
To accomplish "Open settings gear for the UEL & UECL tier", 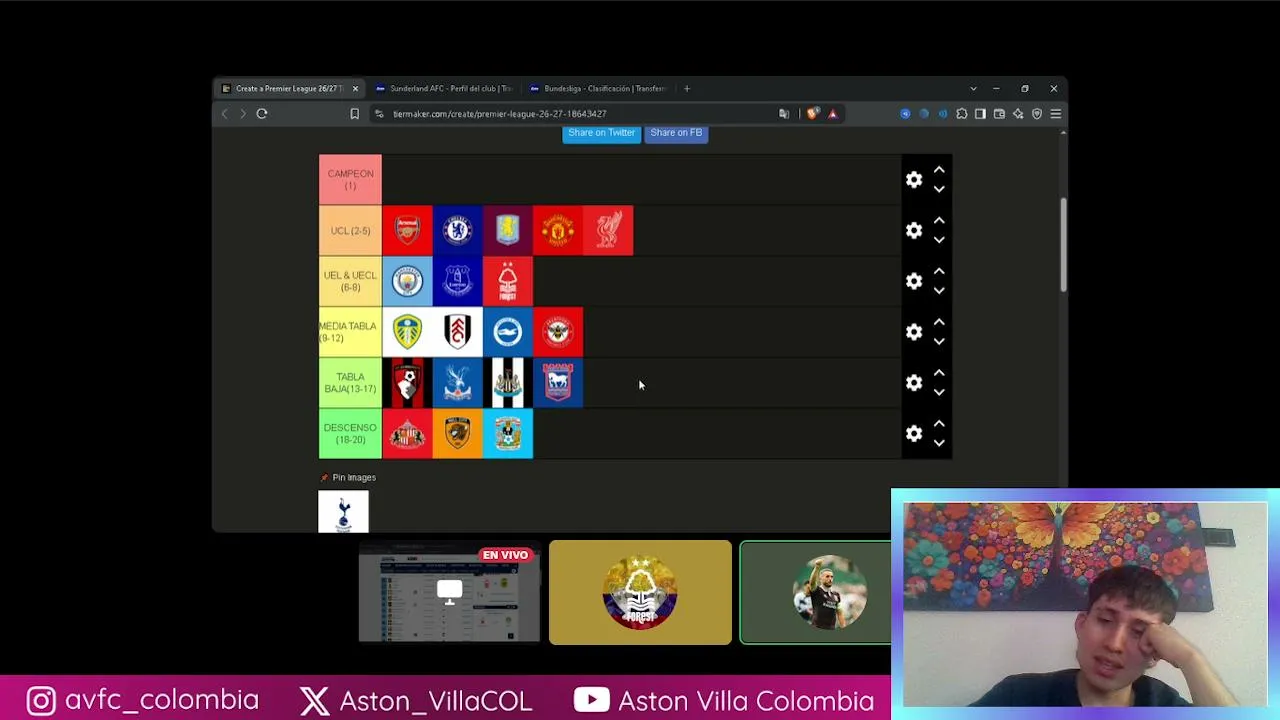I will (914, 281).
